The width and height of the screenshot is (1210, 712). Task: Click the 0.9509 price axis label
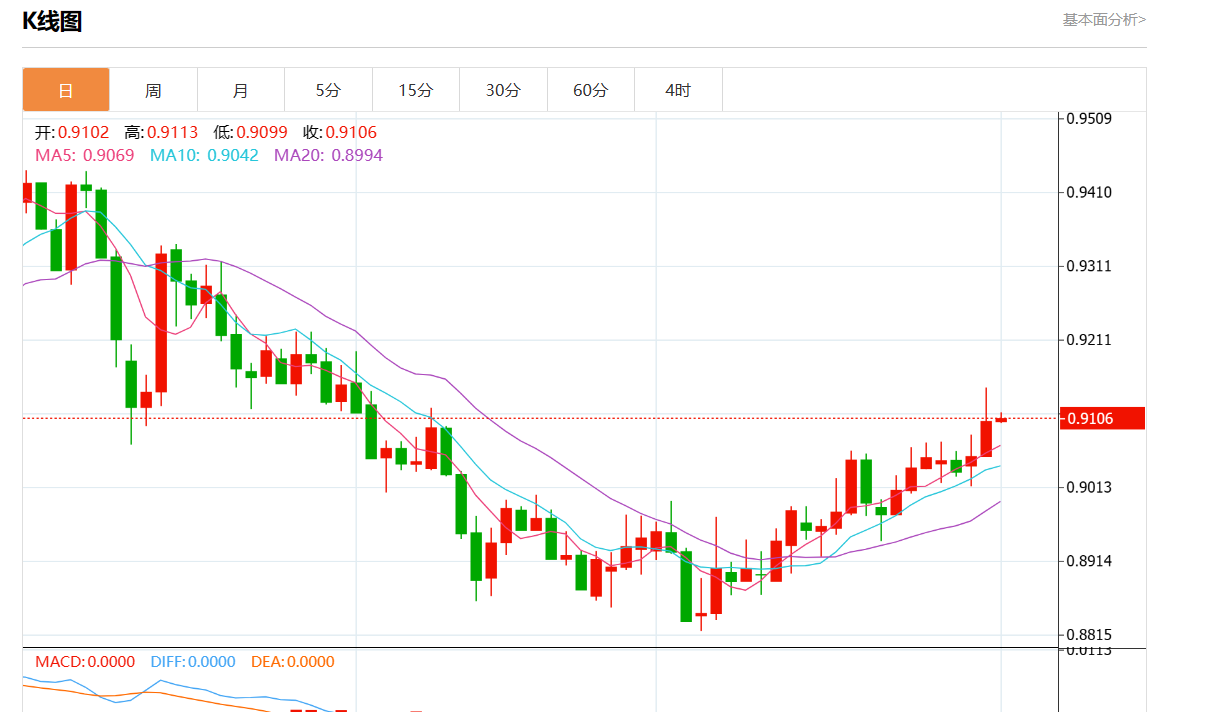(1089, 119)
